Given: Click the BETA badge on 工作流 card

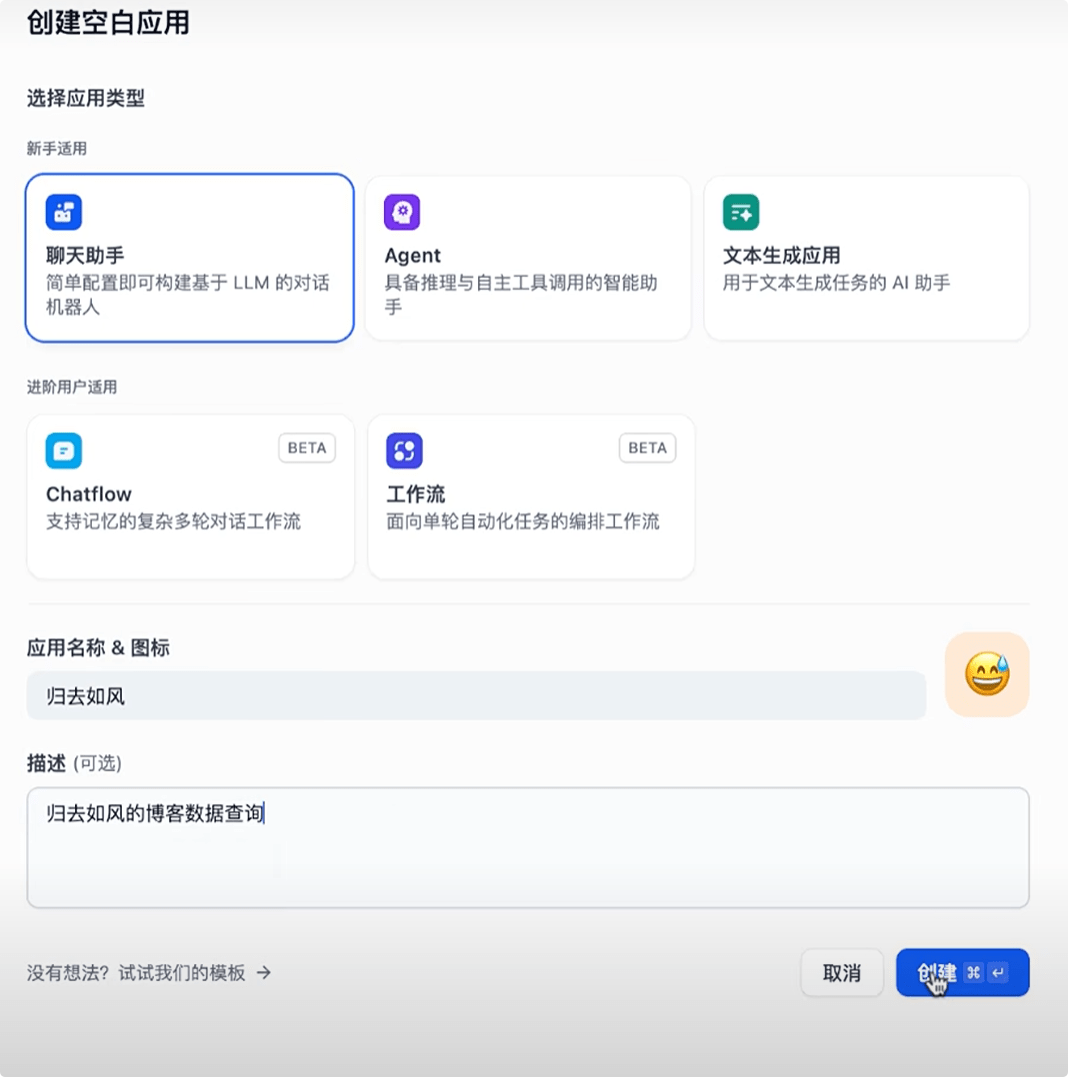Looking at the screenshot, I should (647, 449).
